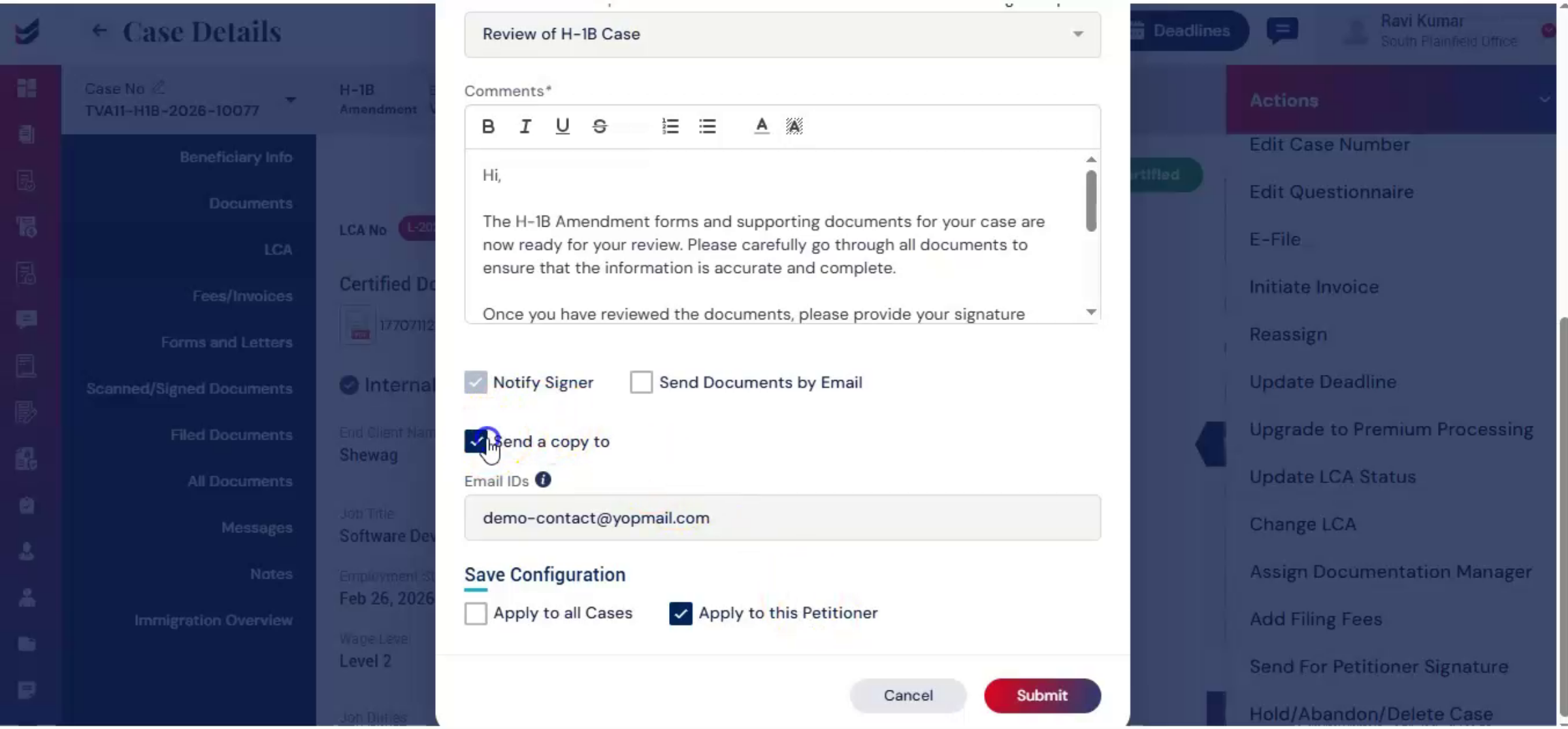Expand Case No dropdown arrow
Screen dimensions: 1568x729
point(291,100)
